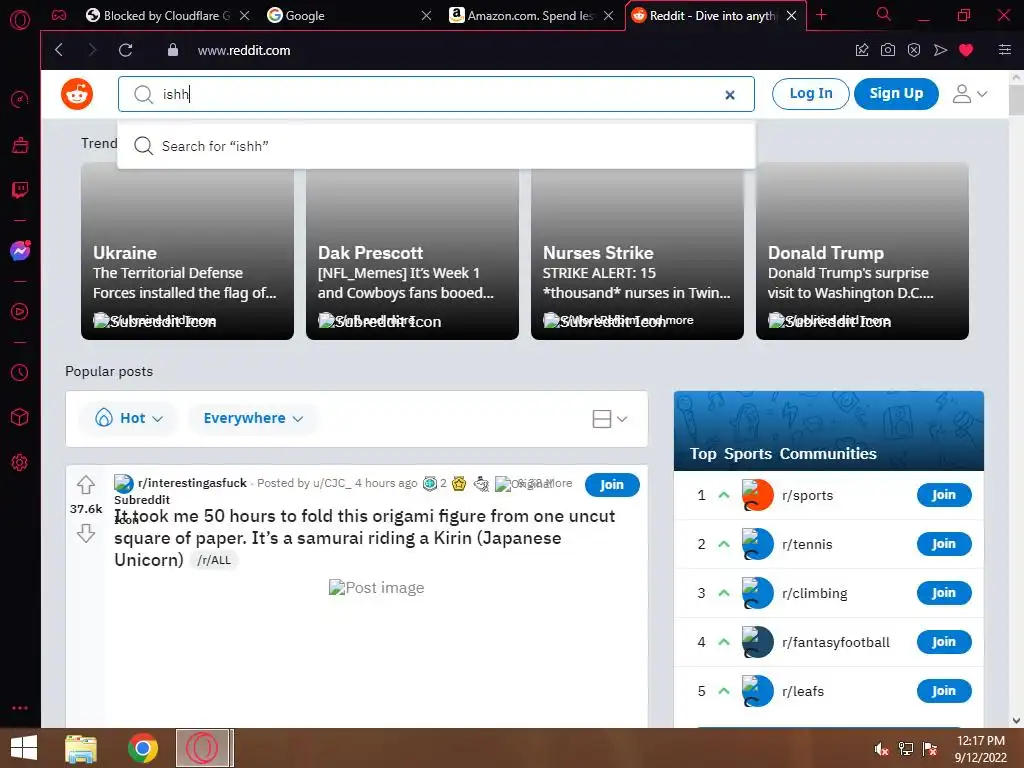Image resolution: width=1024 pixels, height=768 pixels.
Task: Open the r/climbing community link
Action: click(x=814, y=593)
